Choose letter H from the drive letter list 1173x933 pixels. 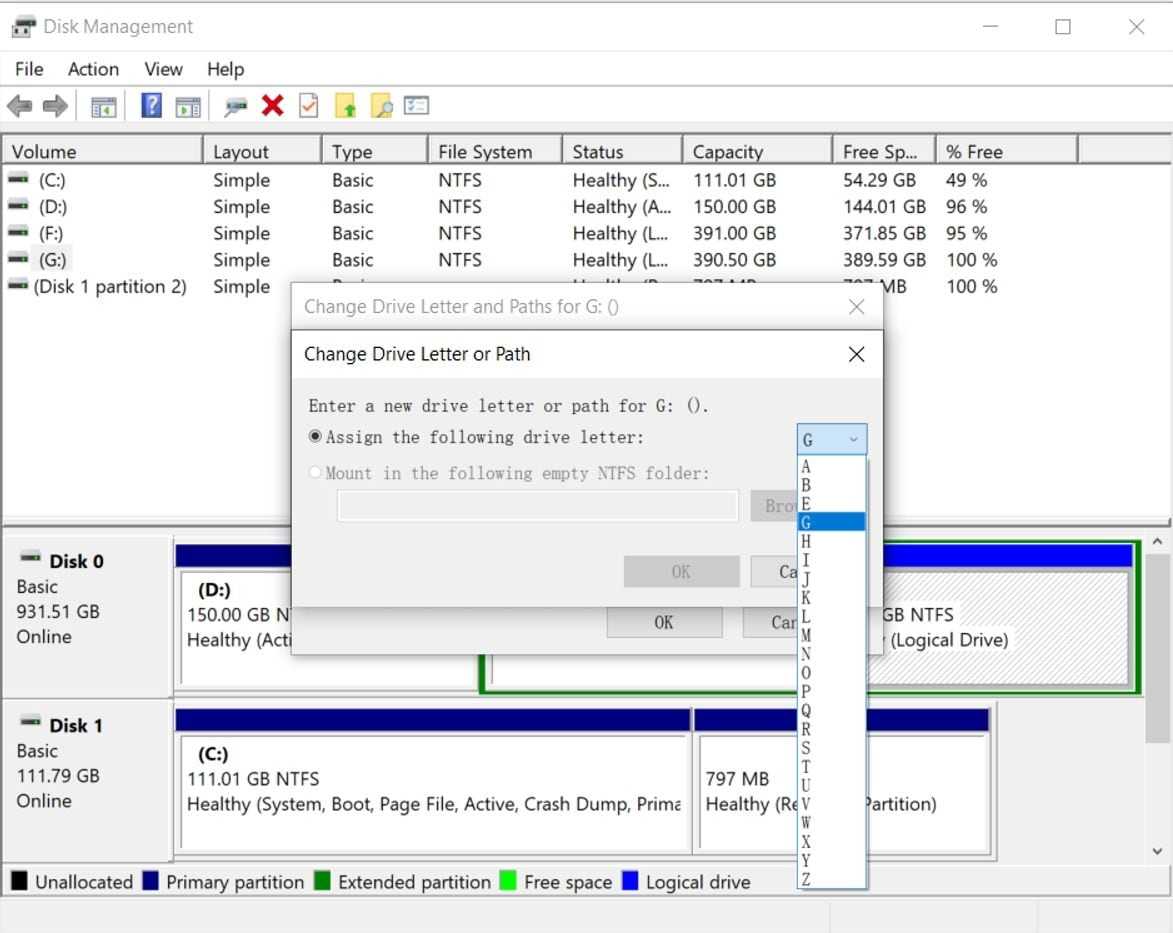807,541
